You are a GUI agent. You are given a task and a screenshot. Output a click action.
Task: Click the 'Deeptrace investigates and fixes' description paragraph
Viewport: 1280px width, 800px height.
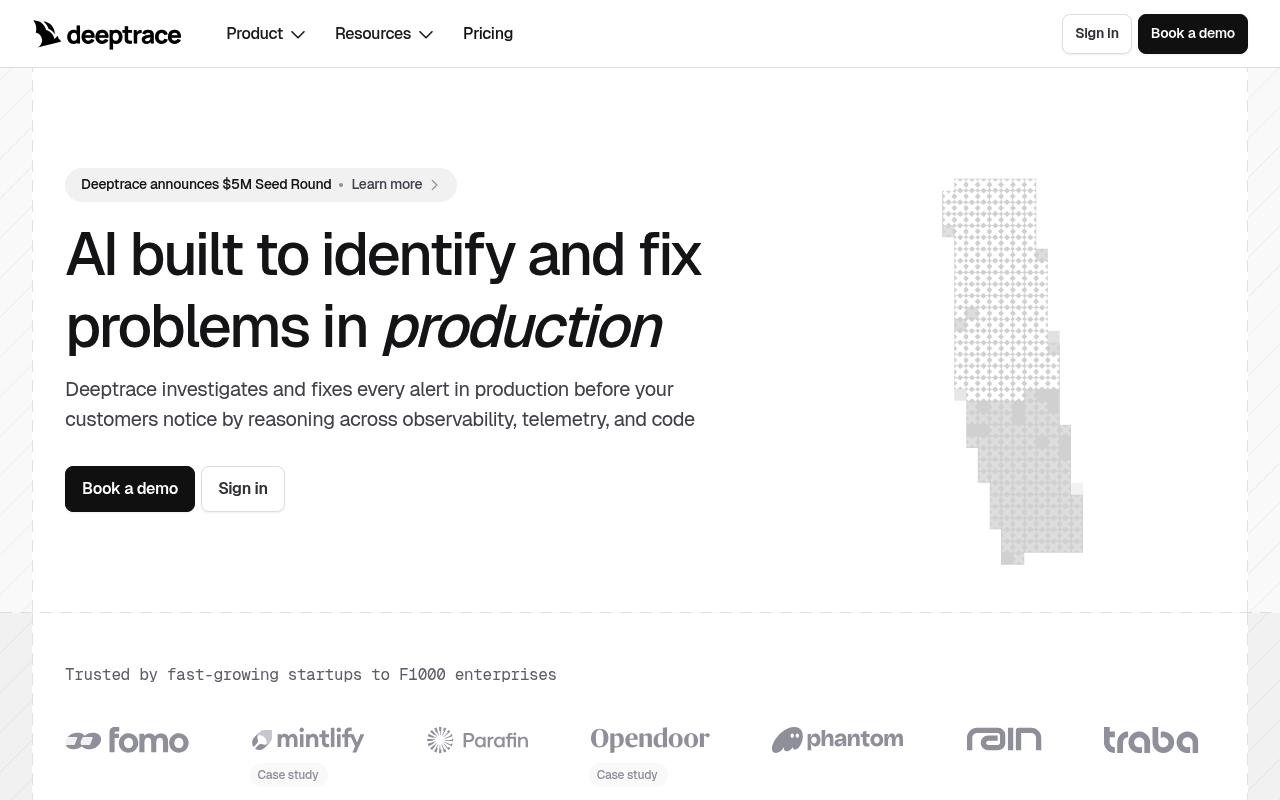[380, 404]
